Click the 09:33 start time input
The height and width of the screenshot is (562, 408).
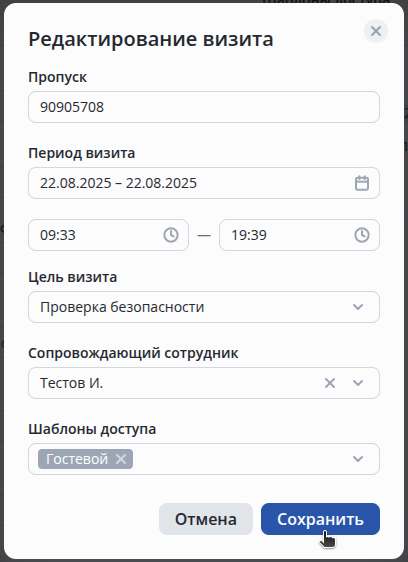(108, 235)
